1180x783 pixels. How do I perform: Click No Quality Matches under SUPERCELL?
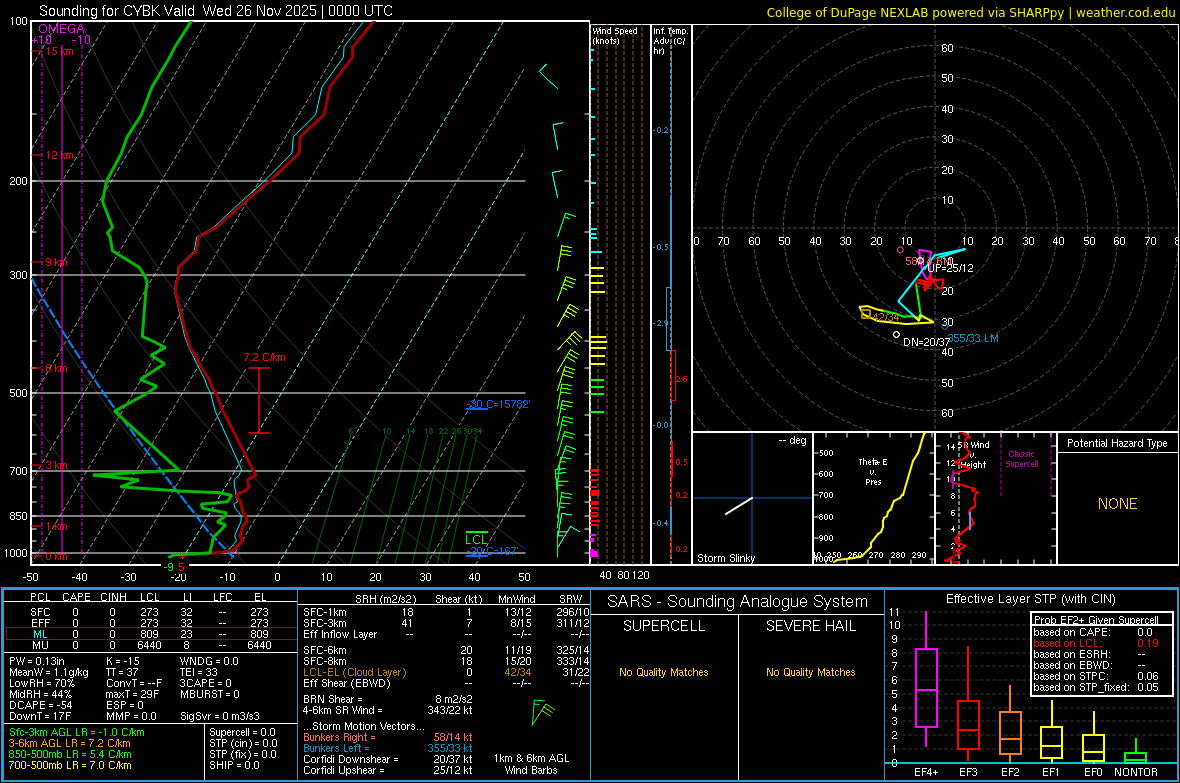[664, 672]
